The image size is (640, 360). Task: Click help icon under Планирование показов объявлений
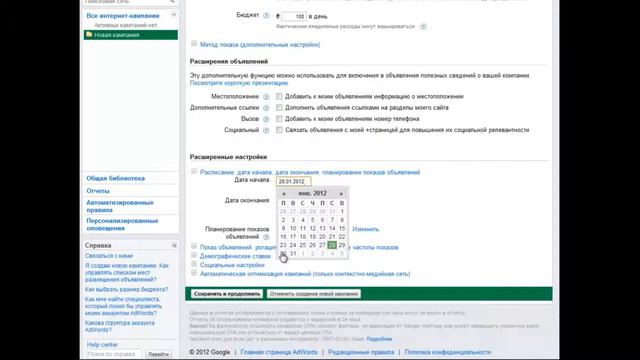(x=266, y=237)
